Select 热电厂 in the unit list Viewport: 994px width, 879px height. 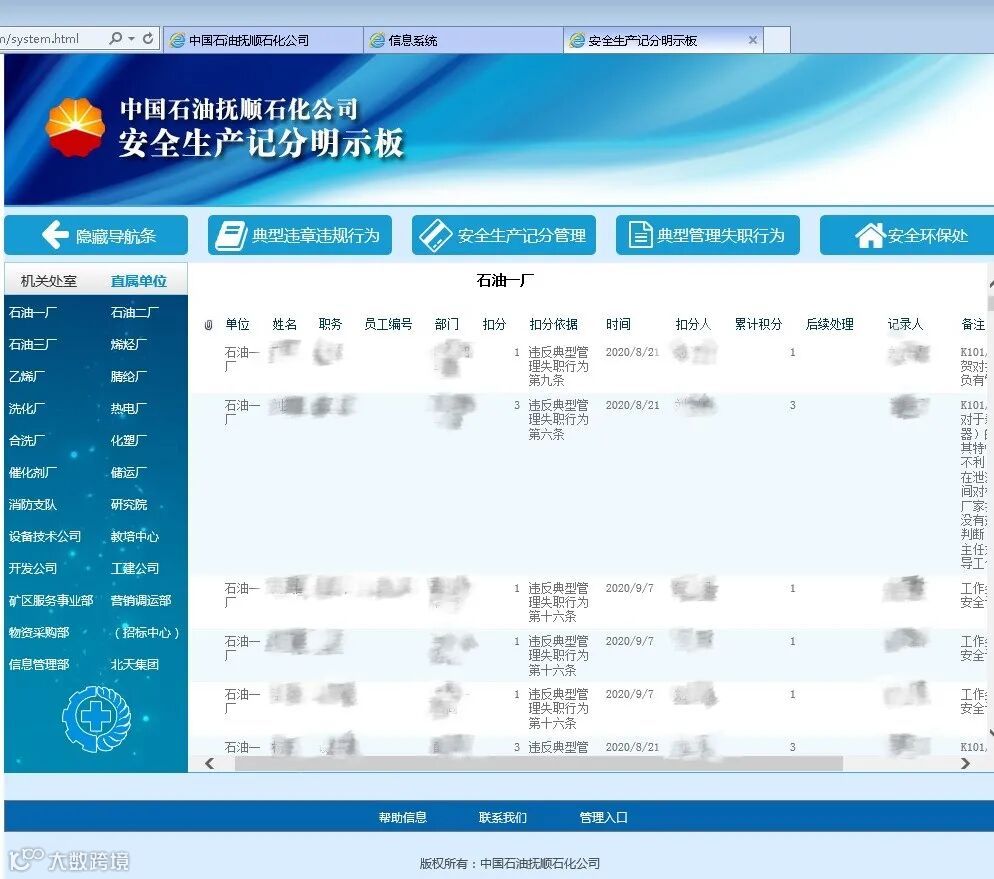click(129, 408)
